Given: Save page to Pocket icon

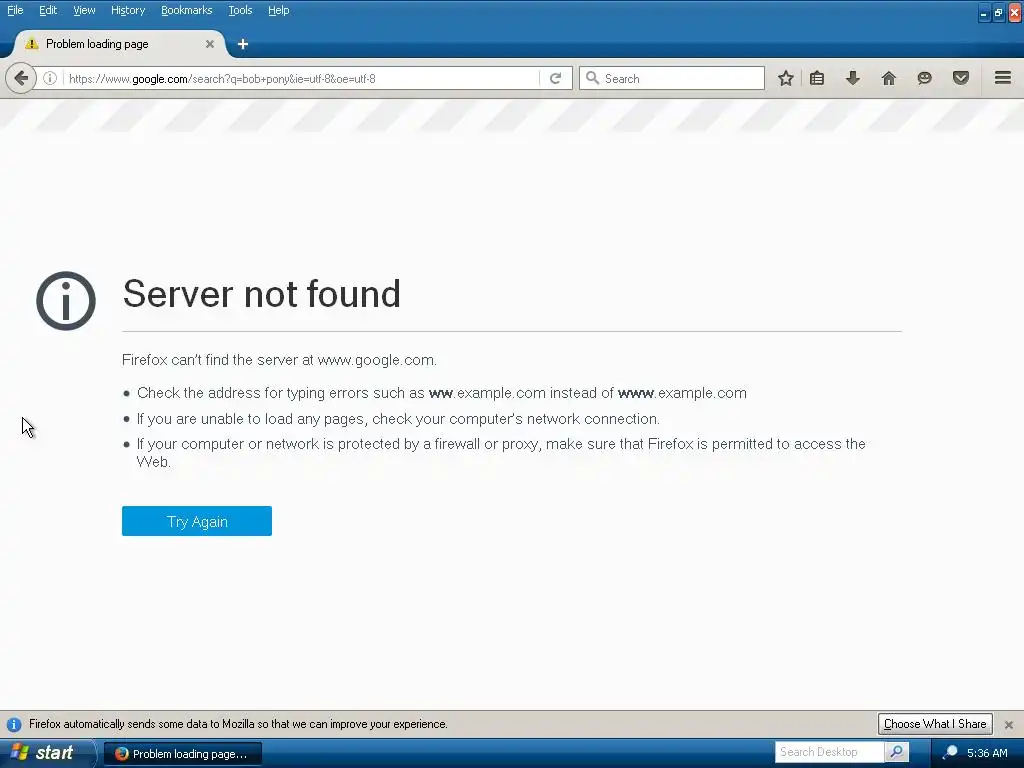Looking at the screenshot, I should click(x=961, y=78).
